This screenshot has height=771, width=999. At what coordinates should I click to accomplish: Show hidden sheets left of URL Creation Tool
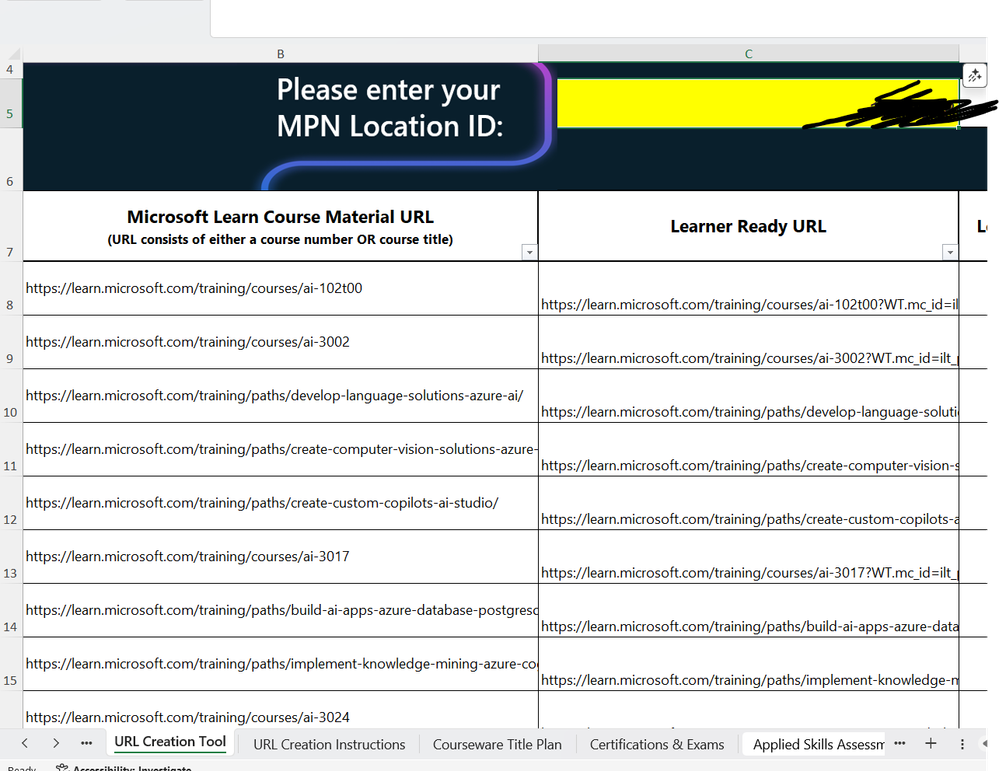(x=87, y=743)
